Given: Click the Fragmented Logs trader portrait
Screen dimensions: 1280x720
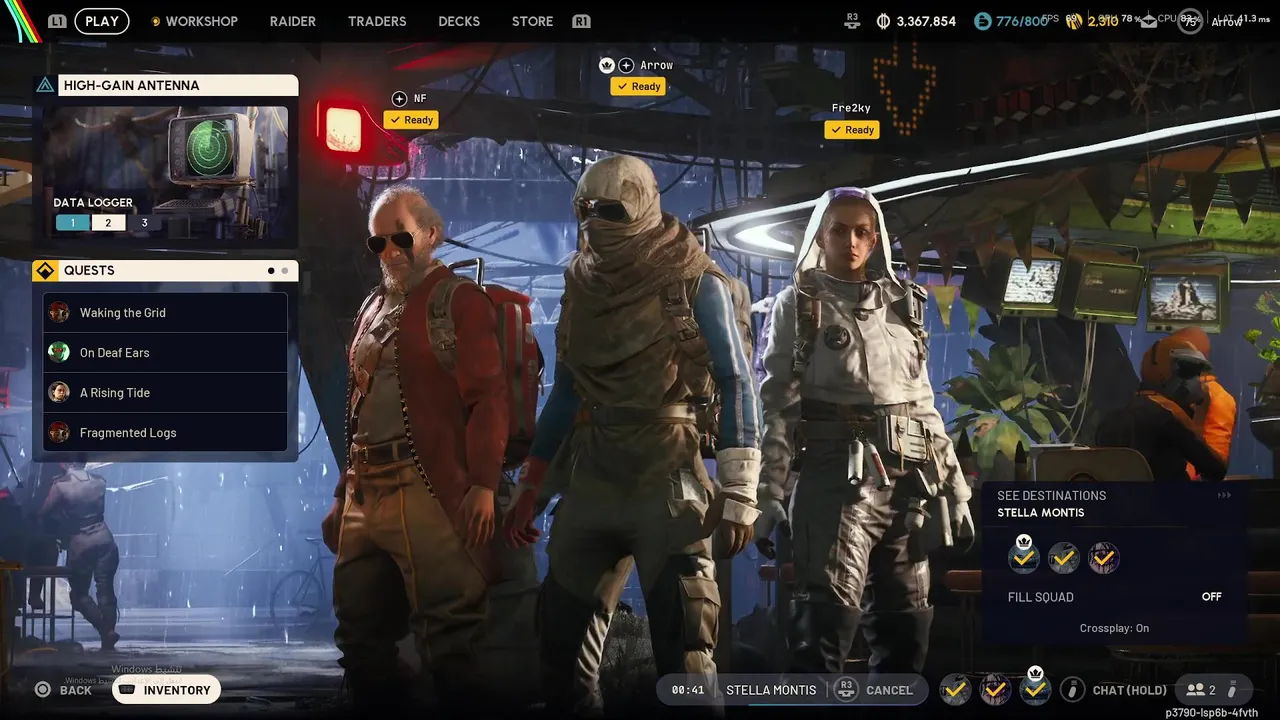Looking at the screenshot, I should tap(59, 432).
